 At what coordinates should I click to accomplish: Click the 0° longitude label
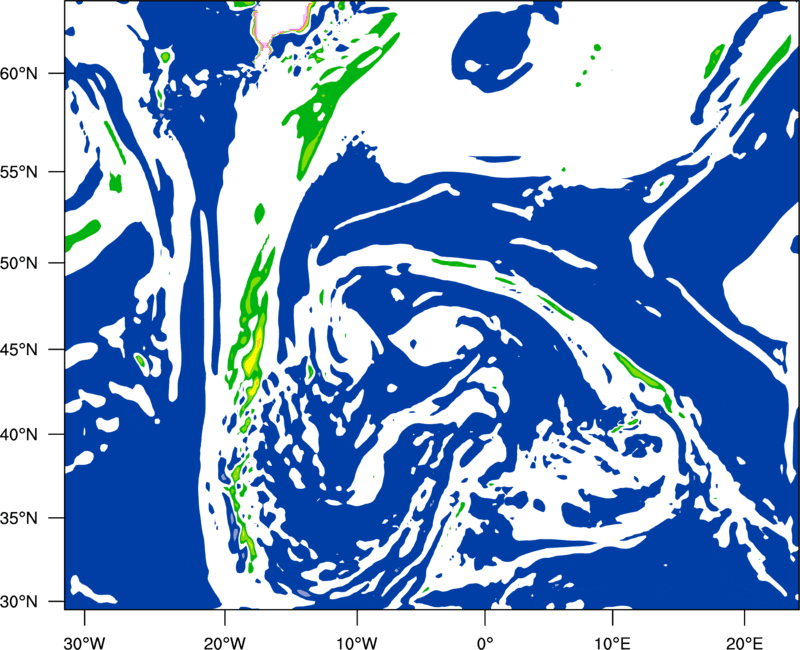484,642
